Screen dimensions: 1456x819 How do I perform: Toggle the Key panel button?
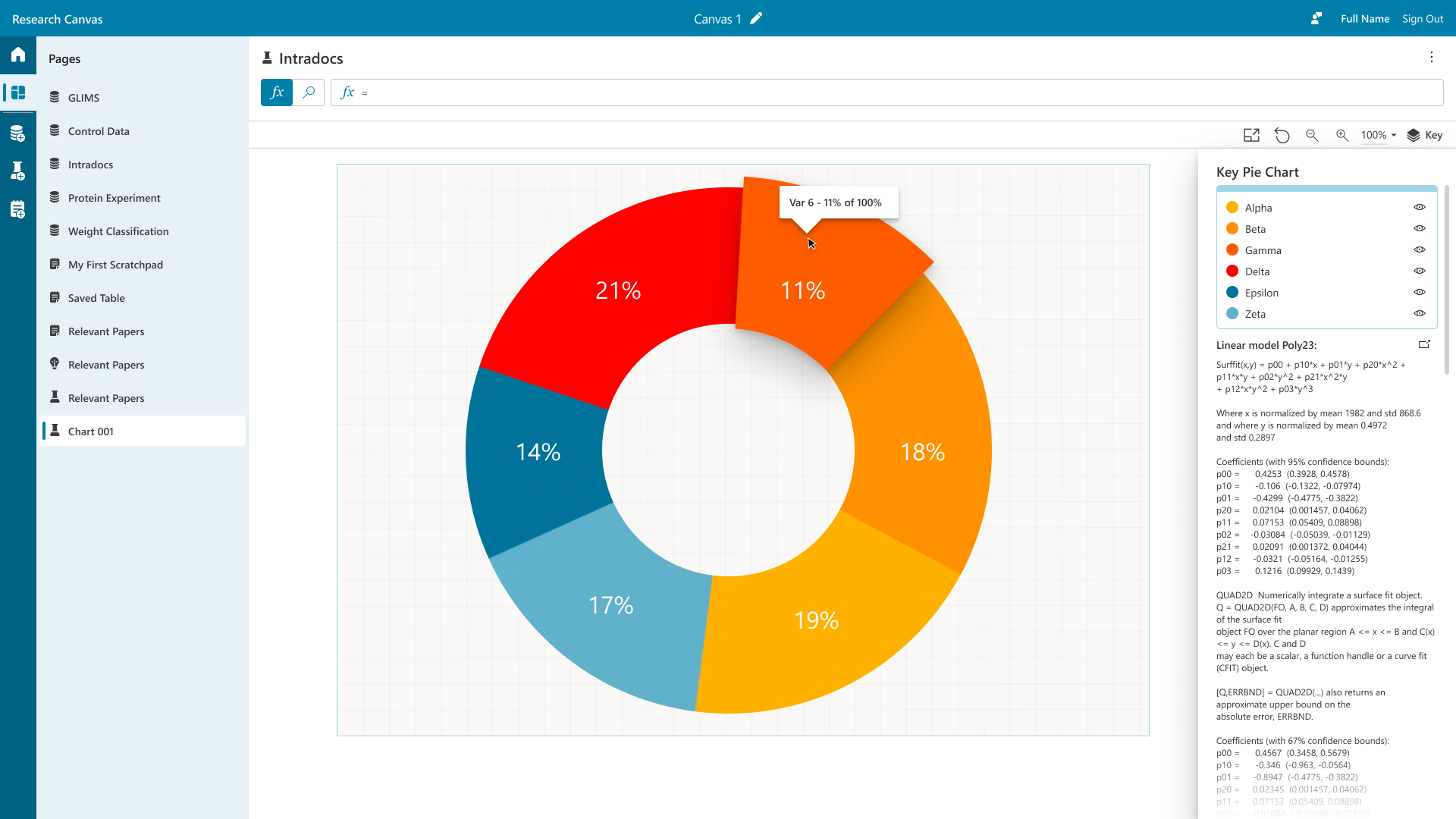(x=1425, y=136)
